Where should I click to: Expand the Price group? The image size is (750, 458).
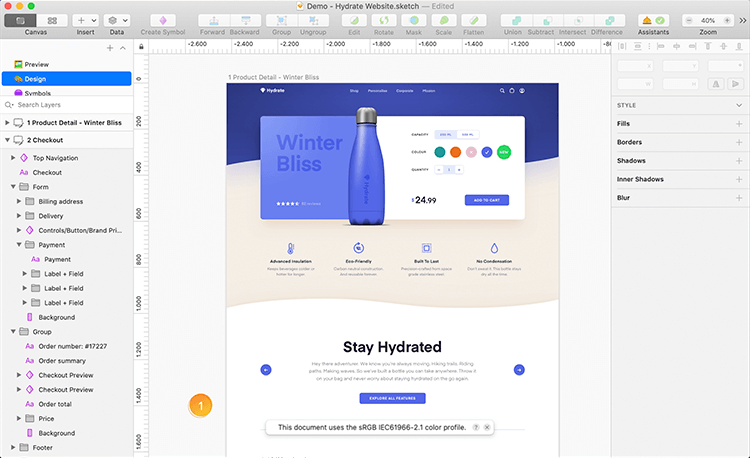19,418
